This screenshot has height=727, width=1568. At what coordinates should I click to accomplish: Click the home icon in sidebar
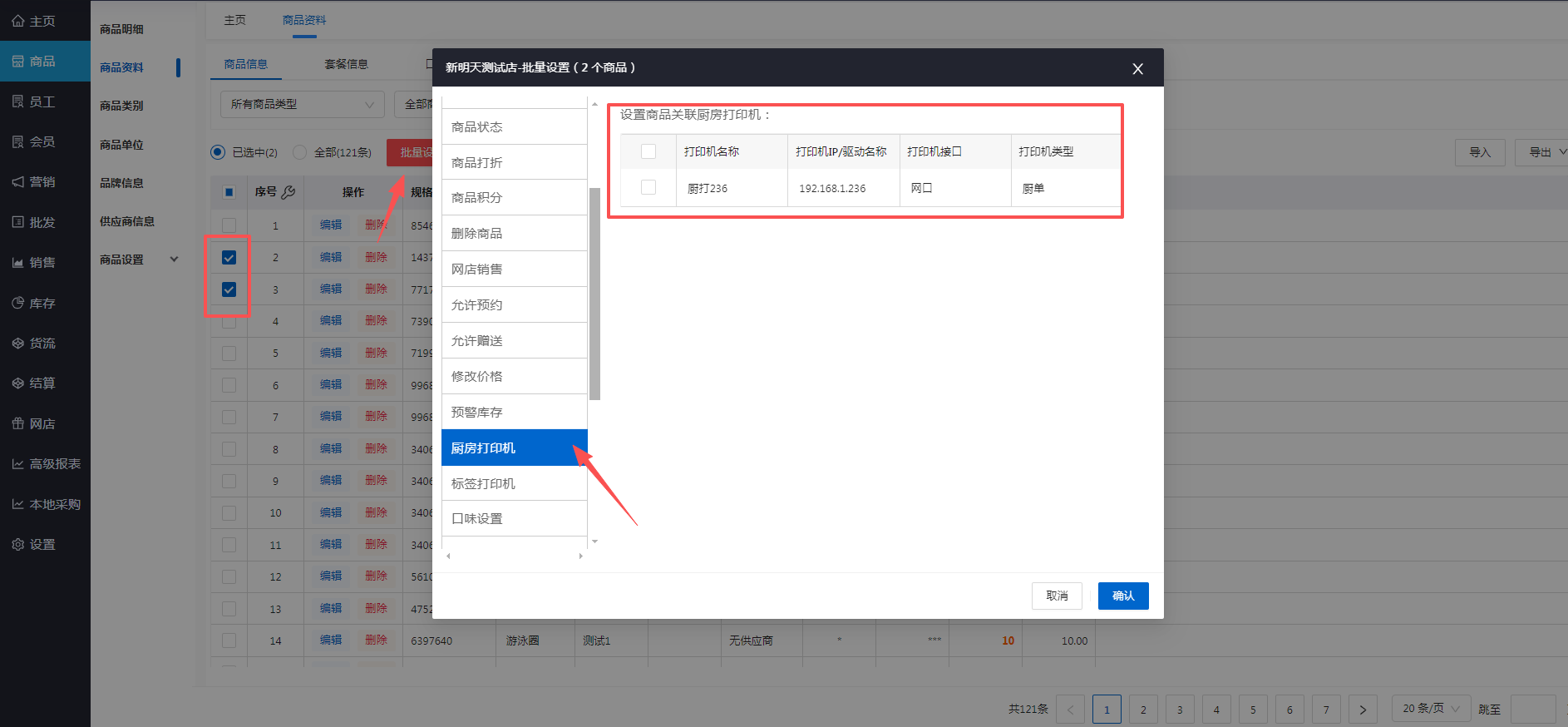pos(17,21)
